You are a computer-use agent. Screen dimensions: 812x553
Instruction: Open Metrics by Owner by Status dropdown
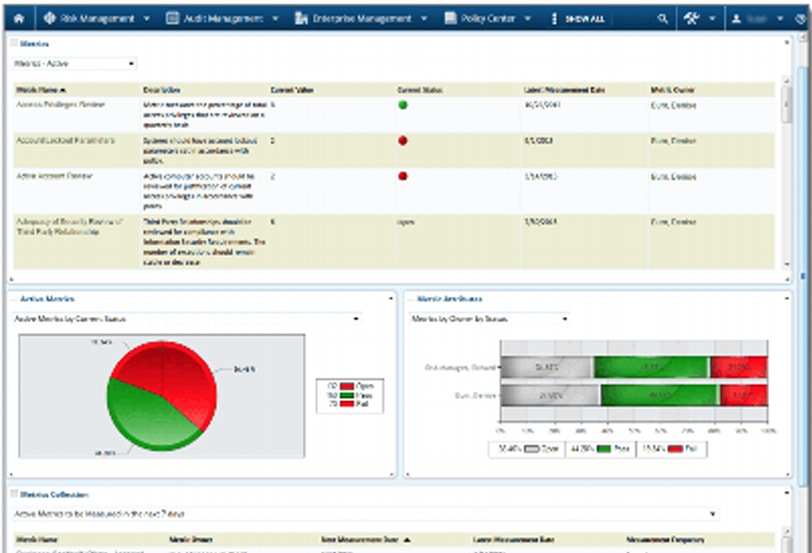(489, 319)
